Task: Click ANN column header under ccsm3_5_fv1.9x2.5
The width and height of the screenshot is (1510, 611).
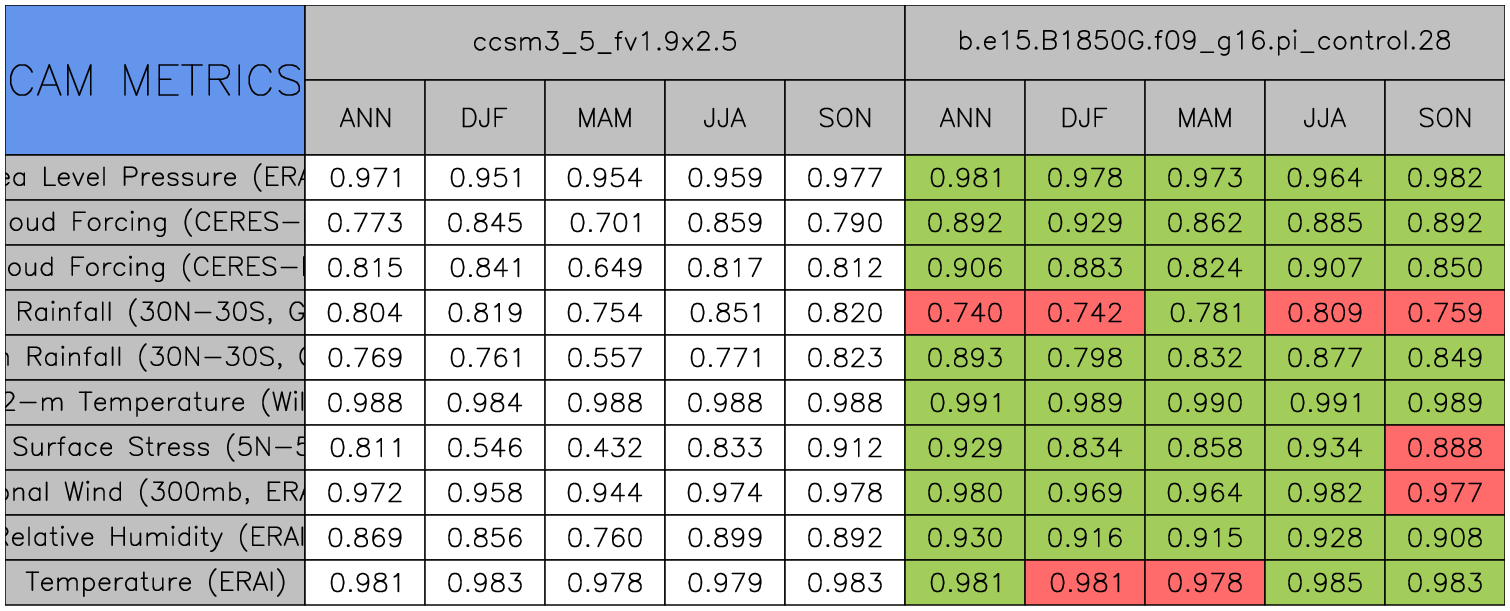Action: 365,118
